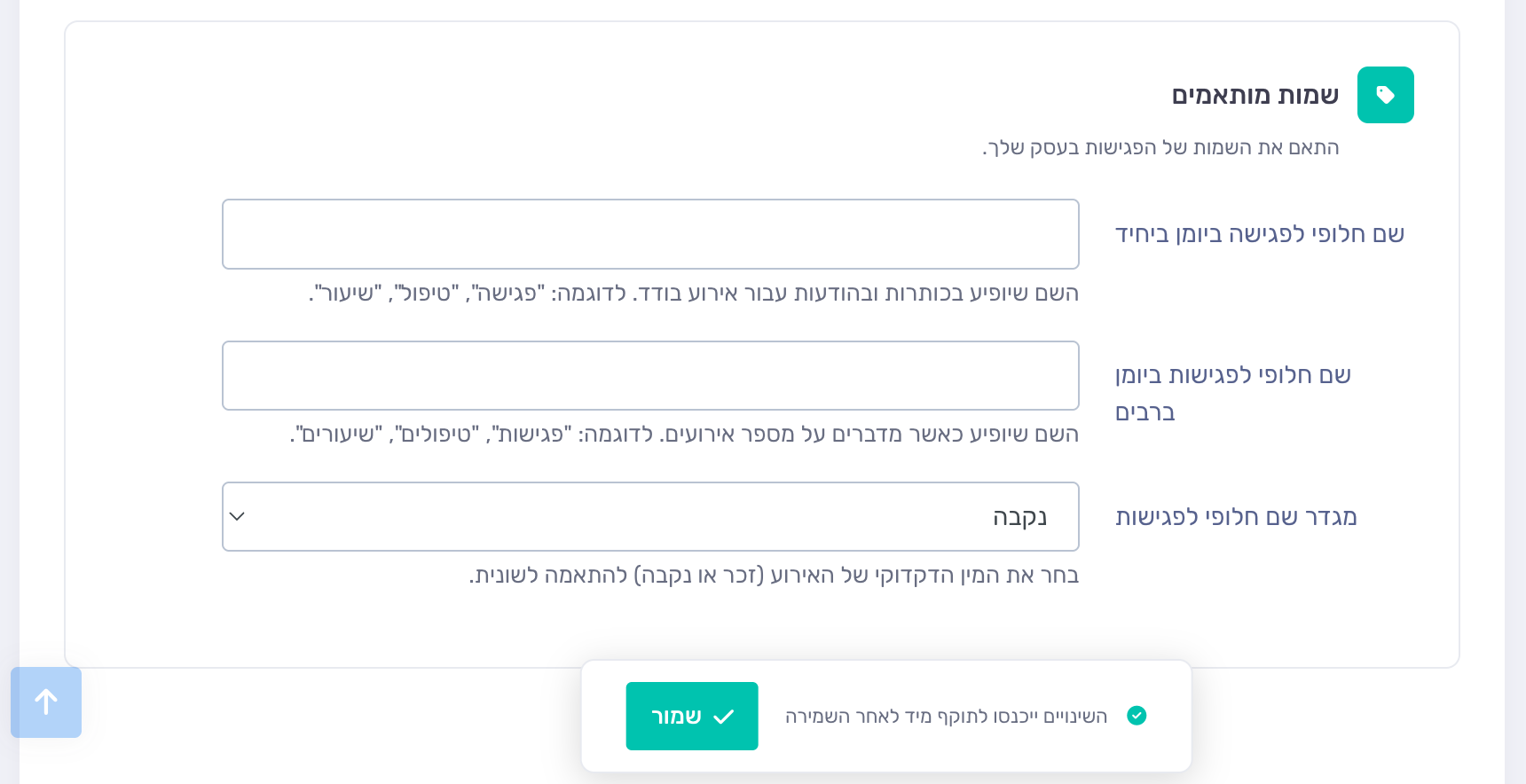The height and width of the screenshot is (784, 1526).
Task: Click inside the שם חלופי לפגישה ביחיד field
Action: pos(650,234)
